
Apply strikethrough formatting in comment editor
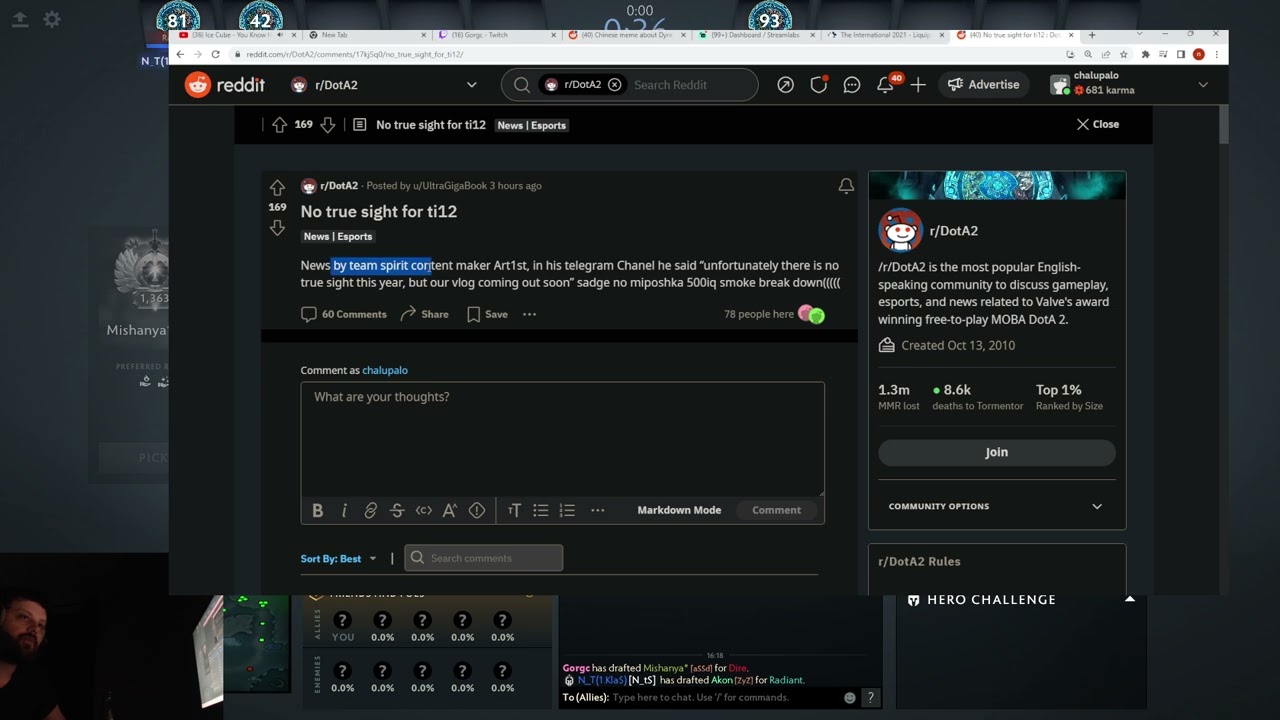click(x=397, y=510)
